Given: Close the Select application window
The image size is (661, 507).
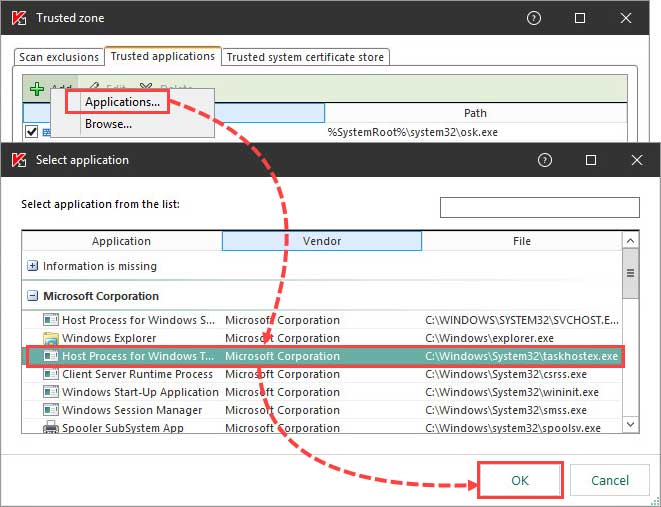Looking at the screenshot, I should (637, 160).
